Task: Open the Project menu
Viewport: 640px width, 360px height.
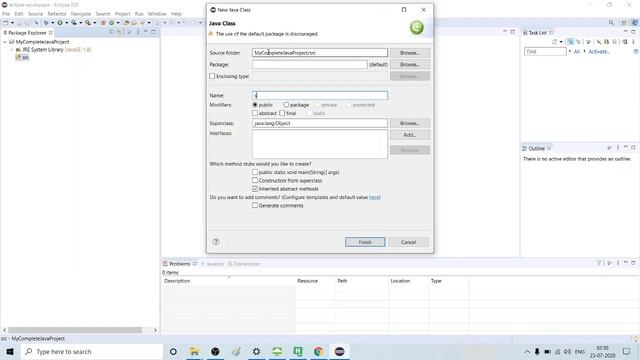Action: tap(122, 14)
